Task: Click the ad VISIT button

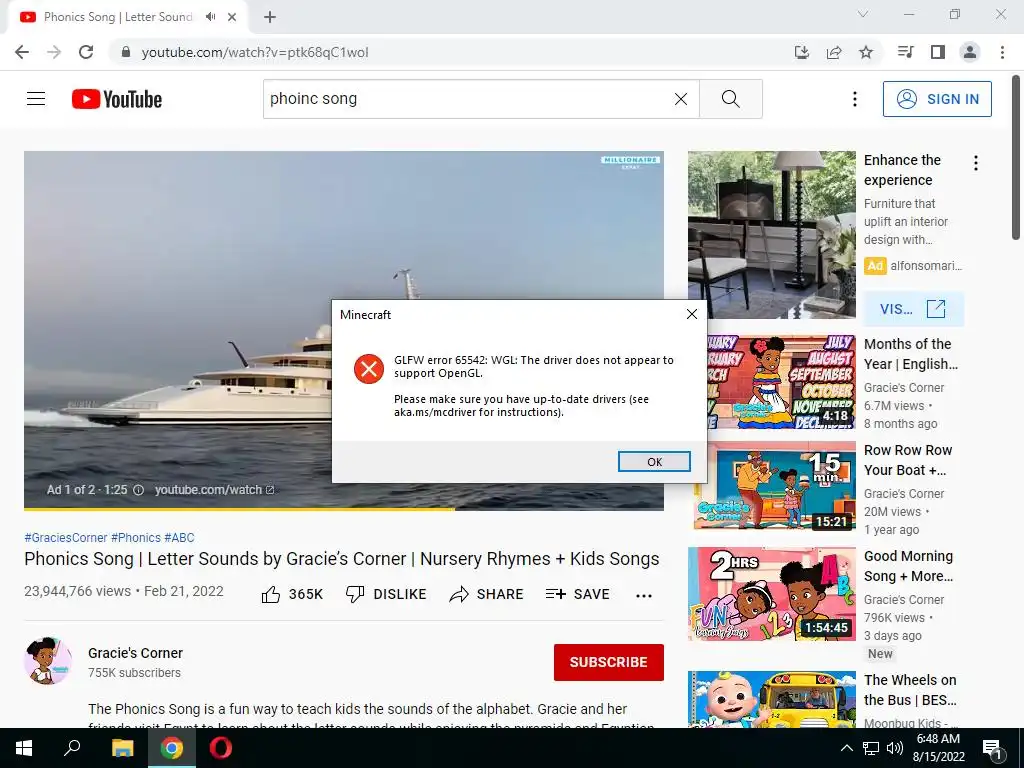Action: pos(913,309)
